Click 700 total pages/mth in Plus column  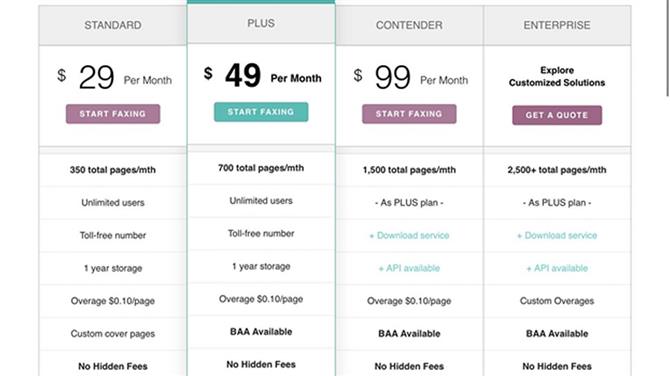tap(261, 168)
